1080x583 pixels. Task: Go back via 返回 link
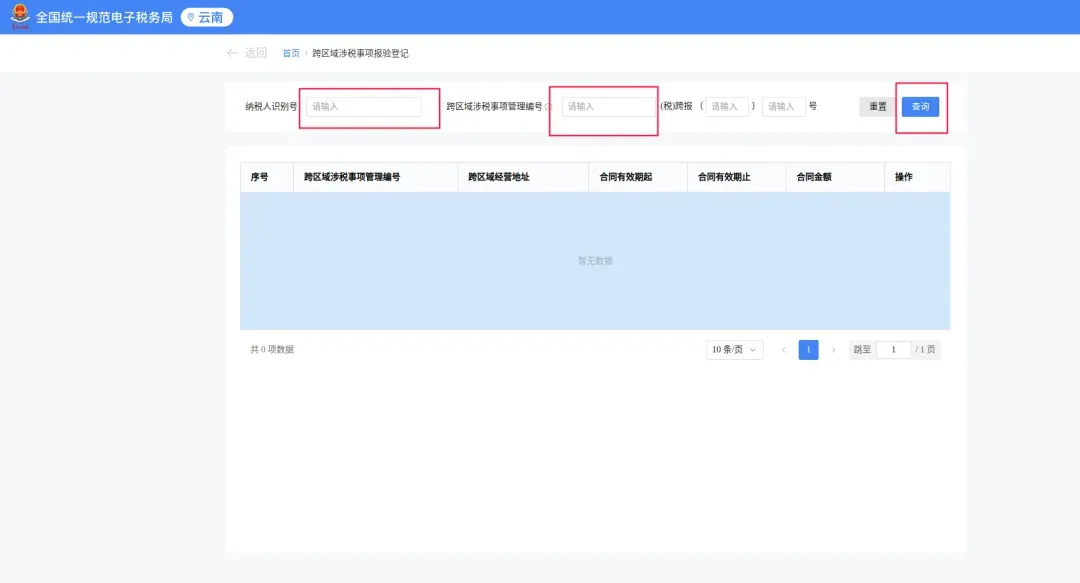[255, 53]
